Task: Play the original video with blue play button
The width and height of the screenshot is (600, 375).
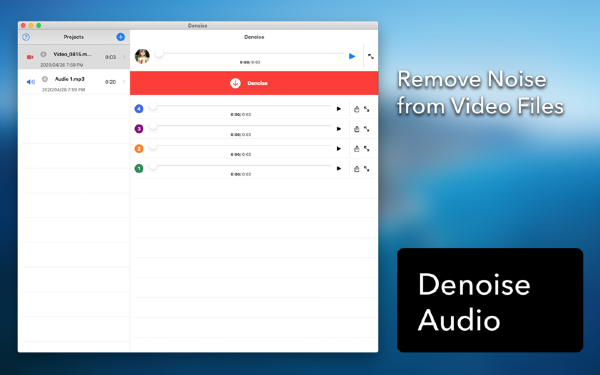Action: [x=352, y=56]
